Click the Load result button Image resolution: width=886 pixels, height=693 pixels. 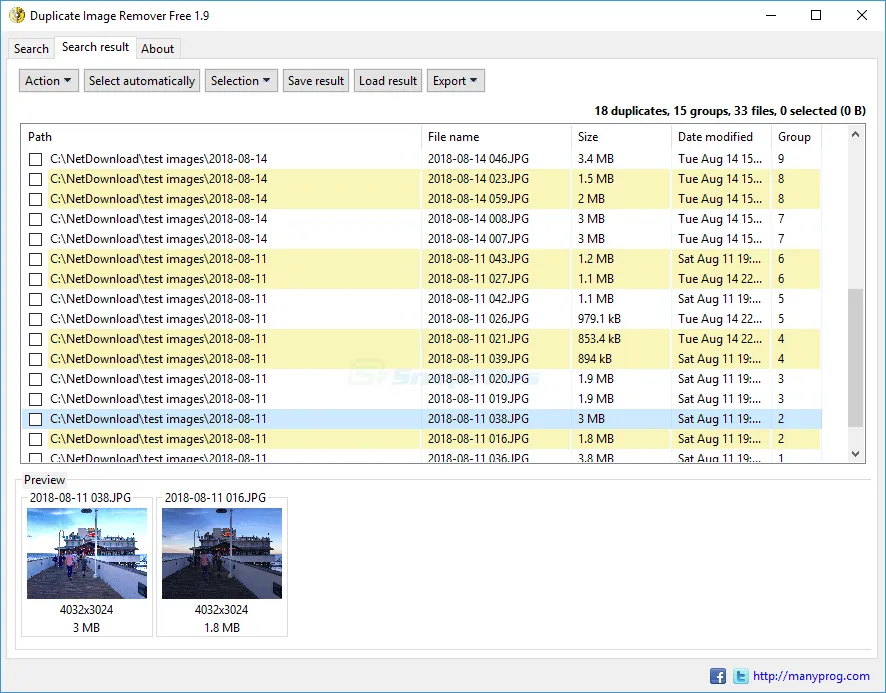click(388, 81)
